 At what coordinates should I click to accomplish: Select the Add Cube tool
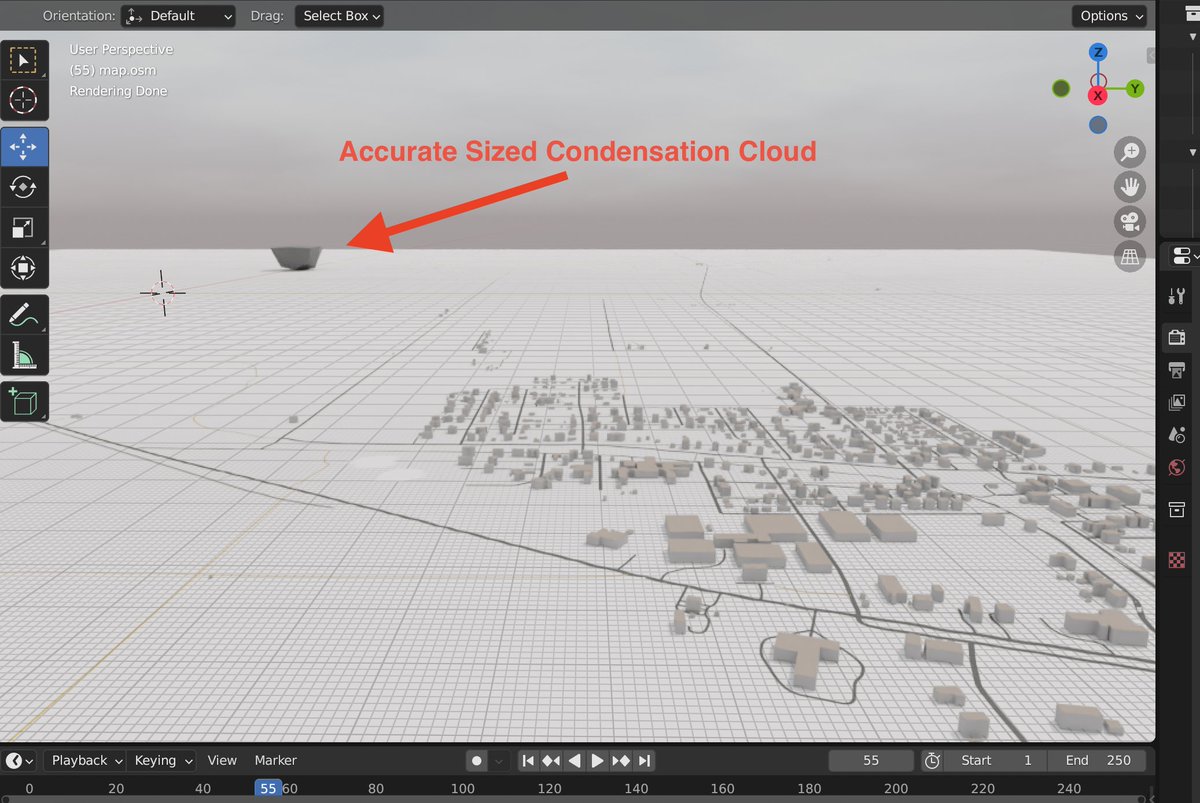point(25,401)
